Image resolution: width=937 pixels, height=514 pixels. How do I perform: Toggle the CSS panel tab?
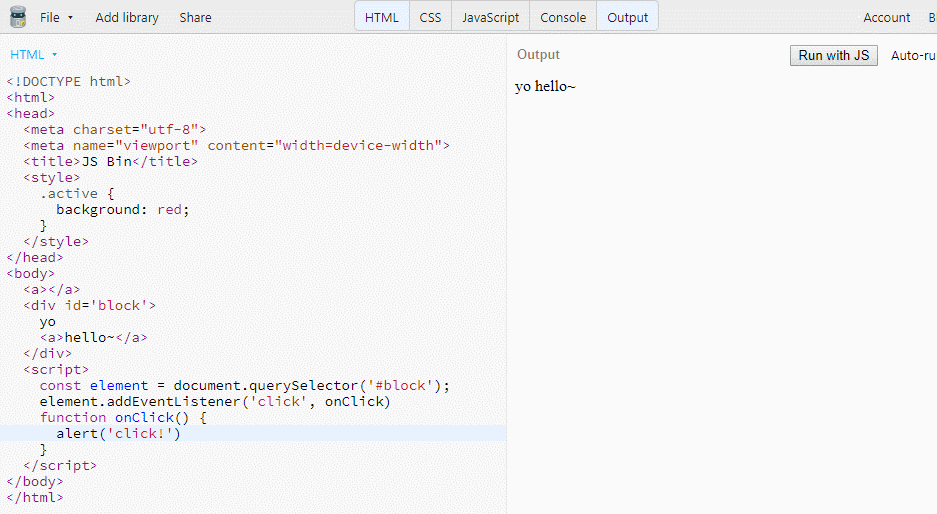click(430, 17)
